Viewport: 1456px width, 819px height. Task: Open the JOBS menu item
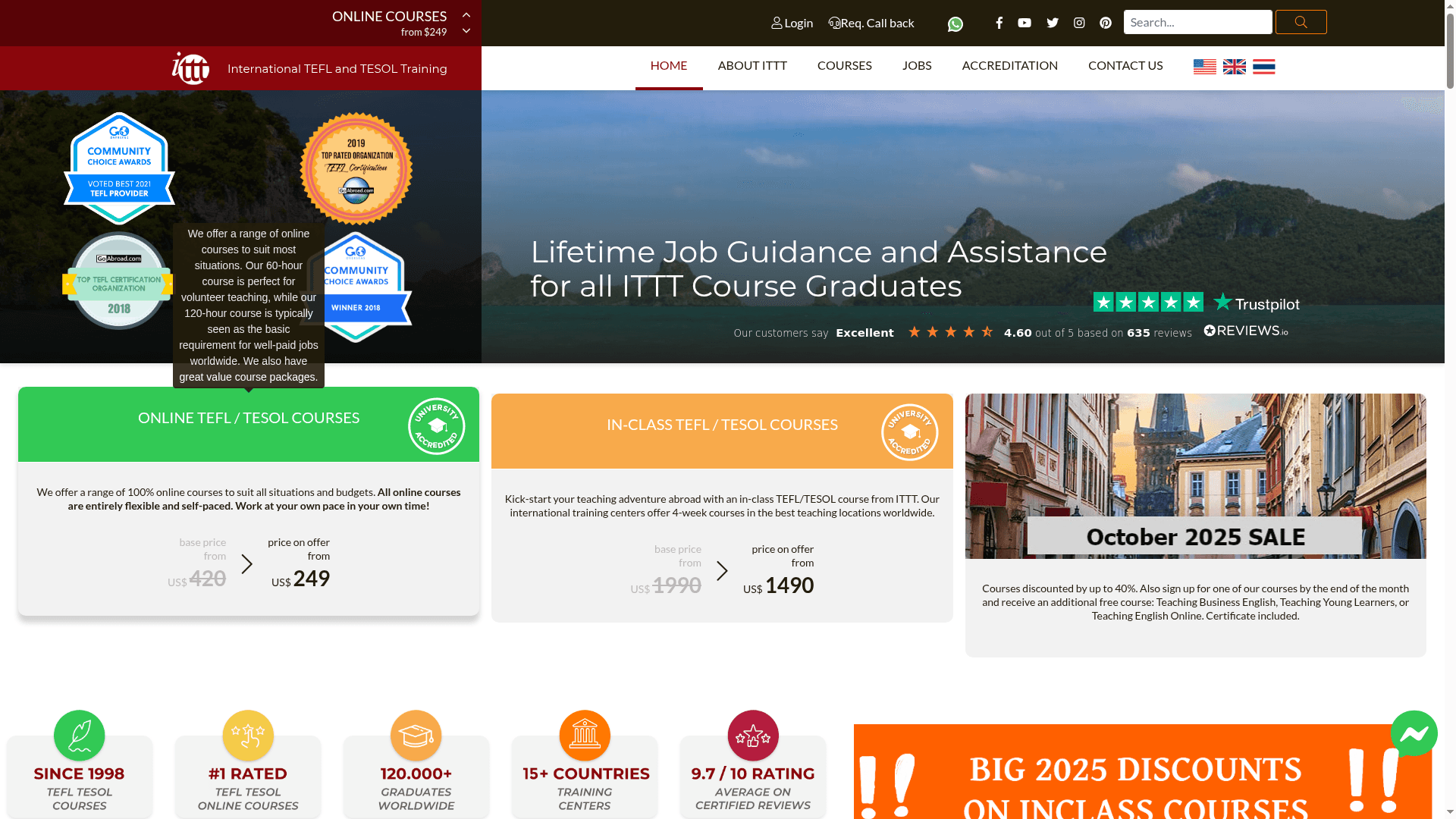point(917,66)
